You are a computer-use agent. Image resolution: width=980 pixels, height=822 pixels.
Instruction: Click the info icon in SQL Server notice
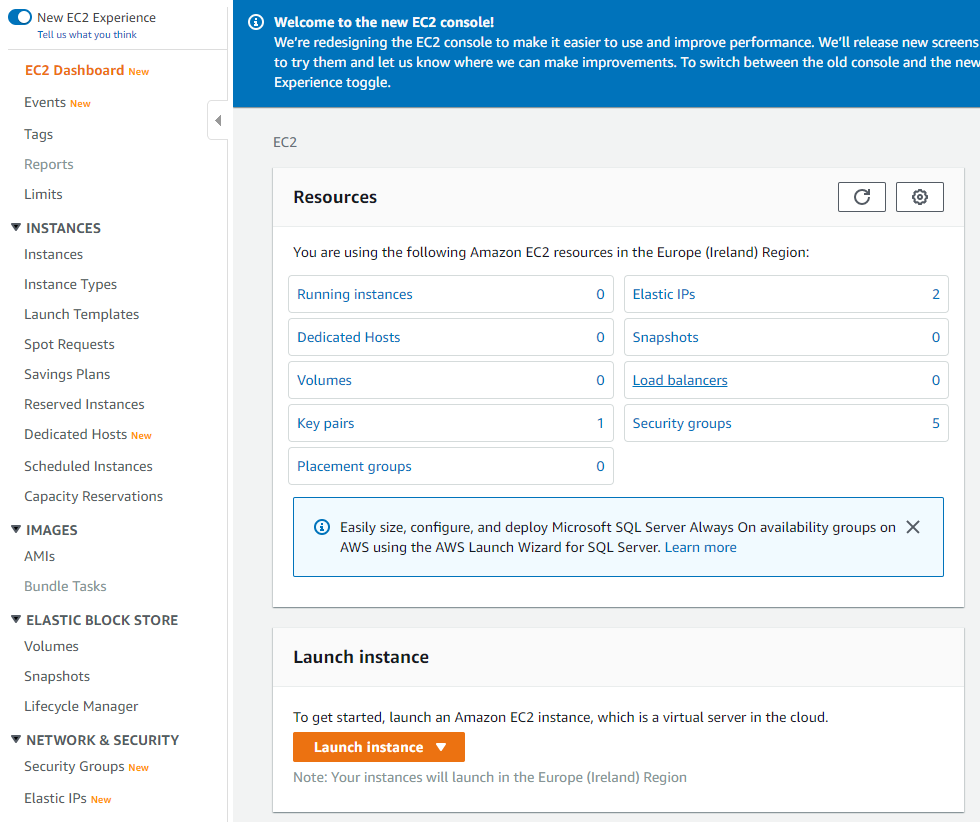[x=322, y=527]
